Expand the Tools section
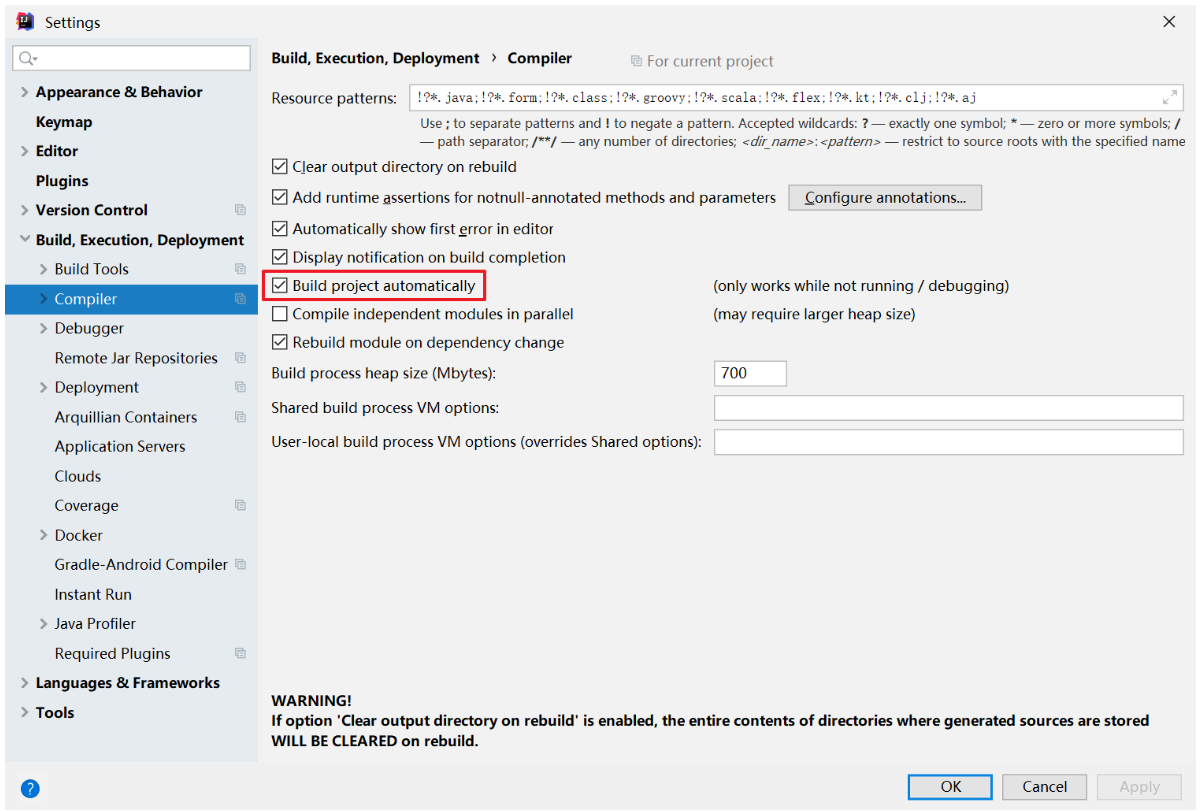 24,713
